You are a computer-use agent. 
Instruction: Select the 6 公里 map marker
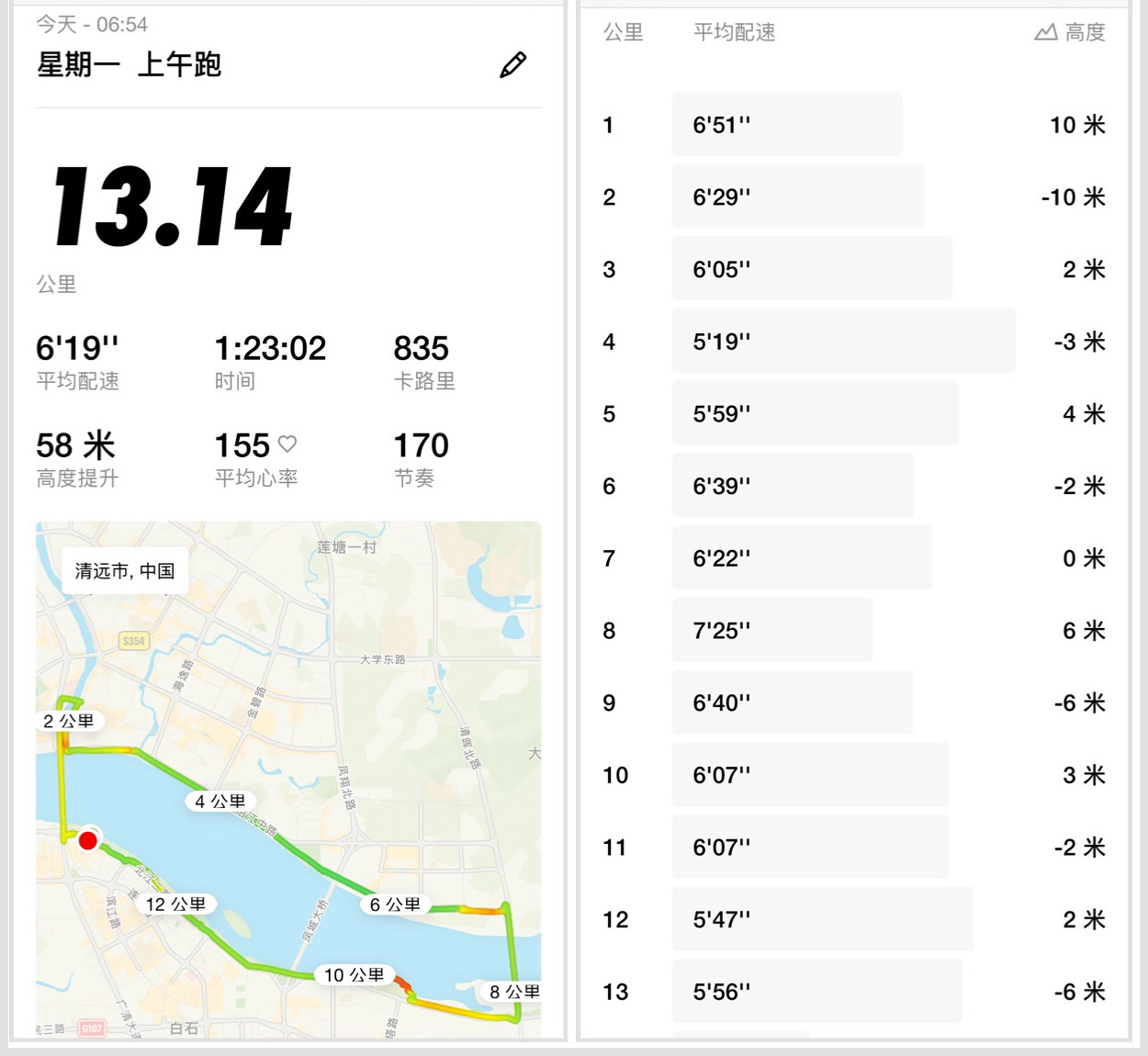395,904
